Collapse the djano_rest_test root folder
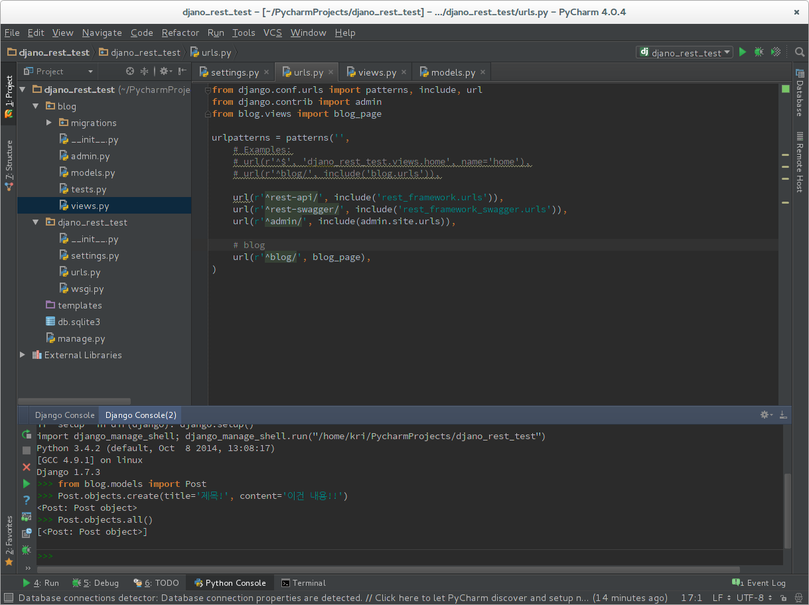Viewport: 809px width, 605px height. pos(23,90)
